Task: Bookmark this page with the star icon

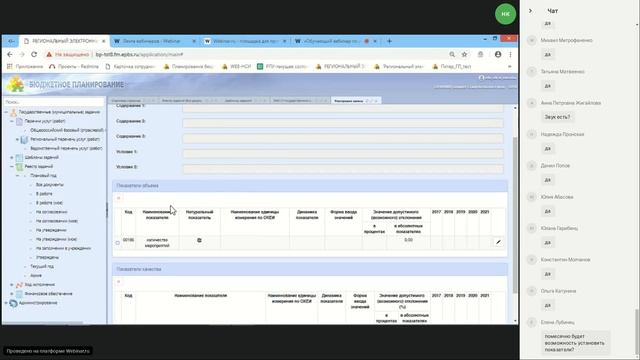Action: [464, 54]
